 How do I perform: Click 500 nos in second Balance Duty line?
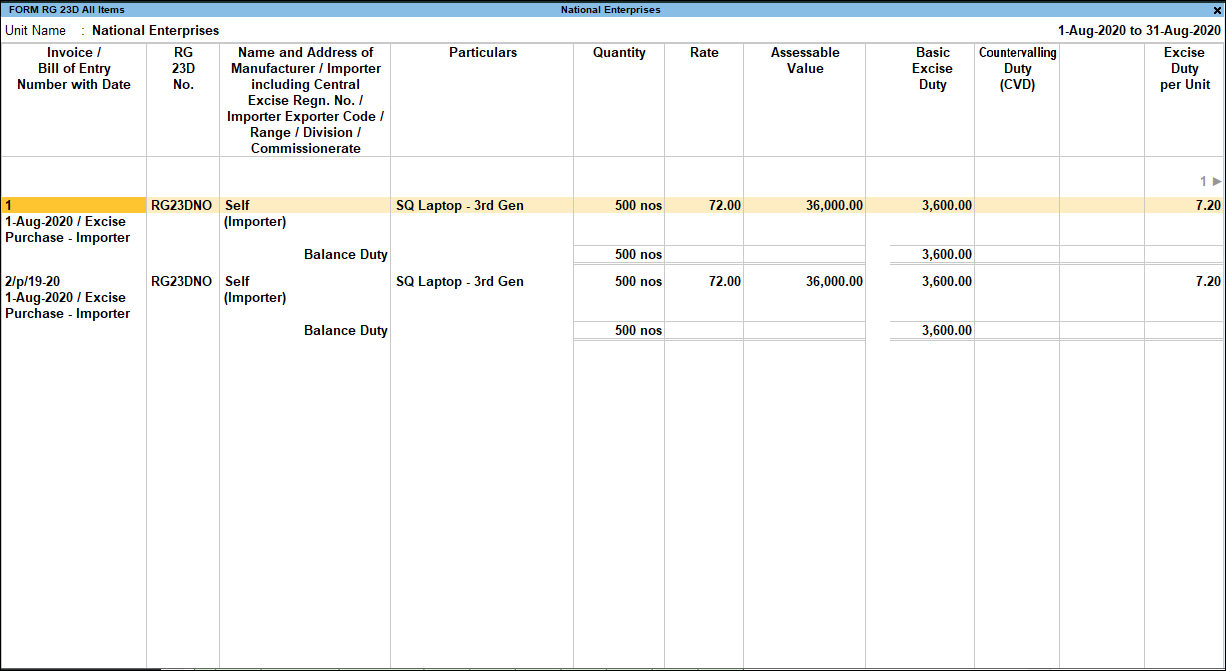(x=638, y=330)
